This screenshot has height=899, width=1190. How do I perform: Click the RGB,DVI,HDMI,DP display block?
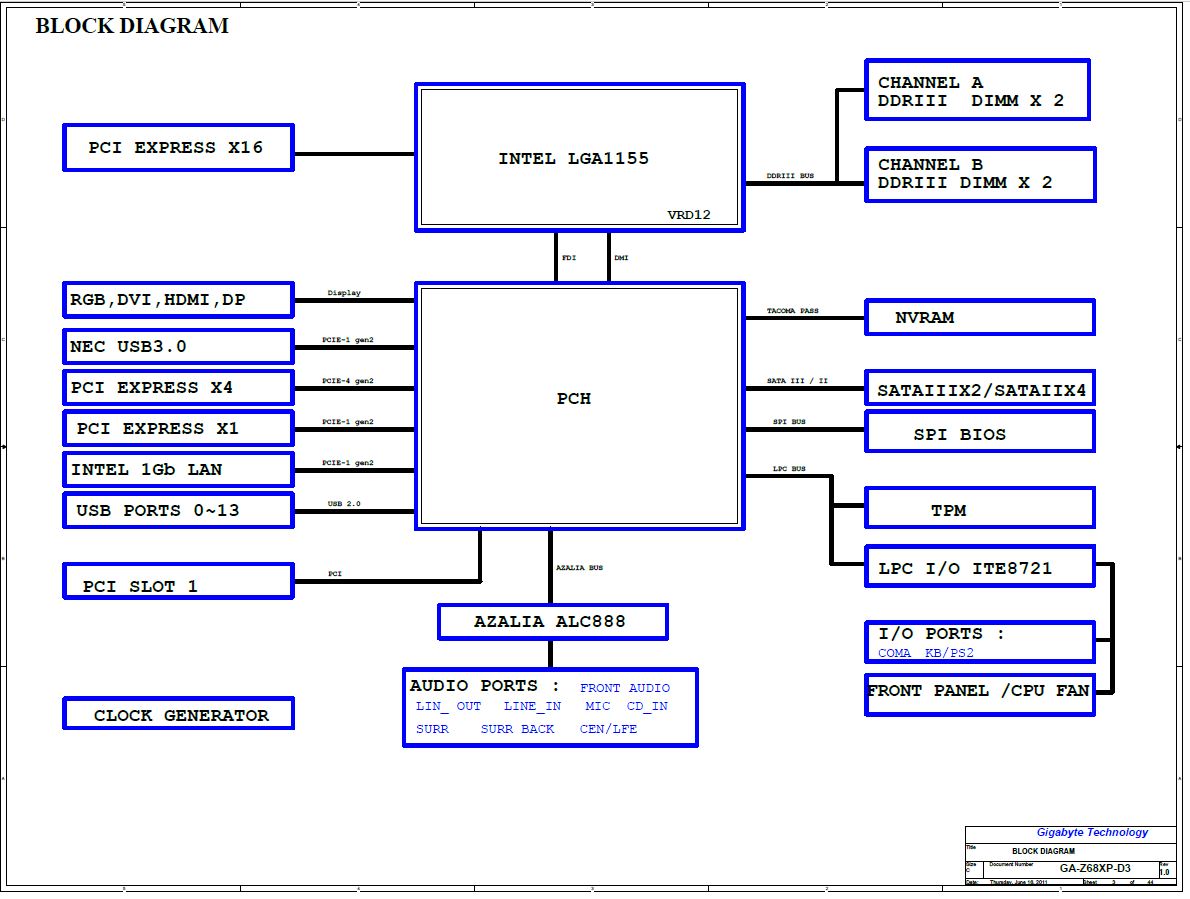178,300
